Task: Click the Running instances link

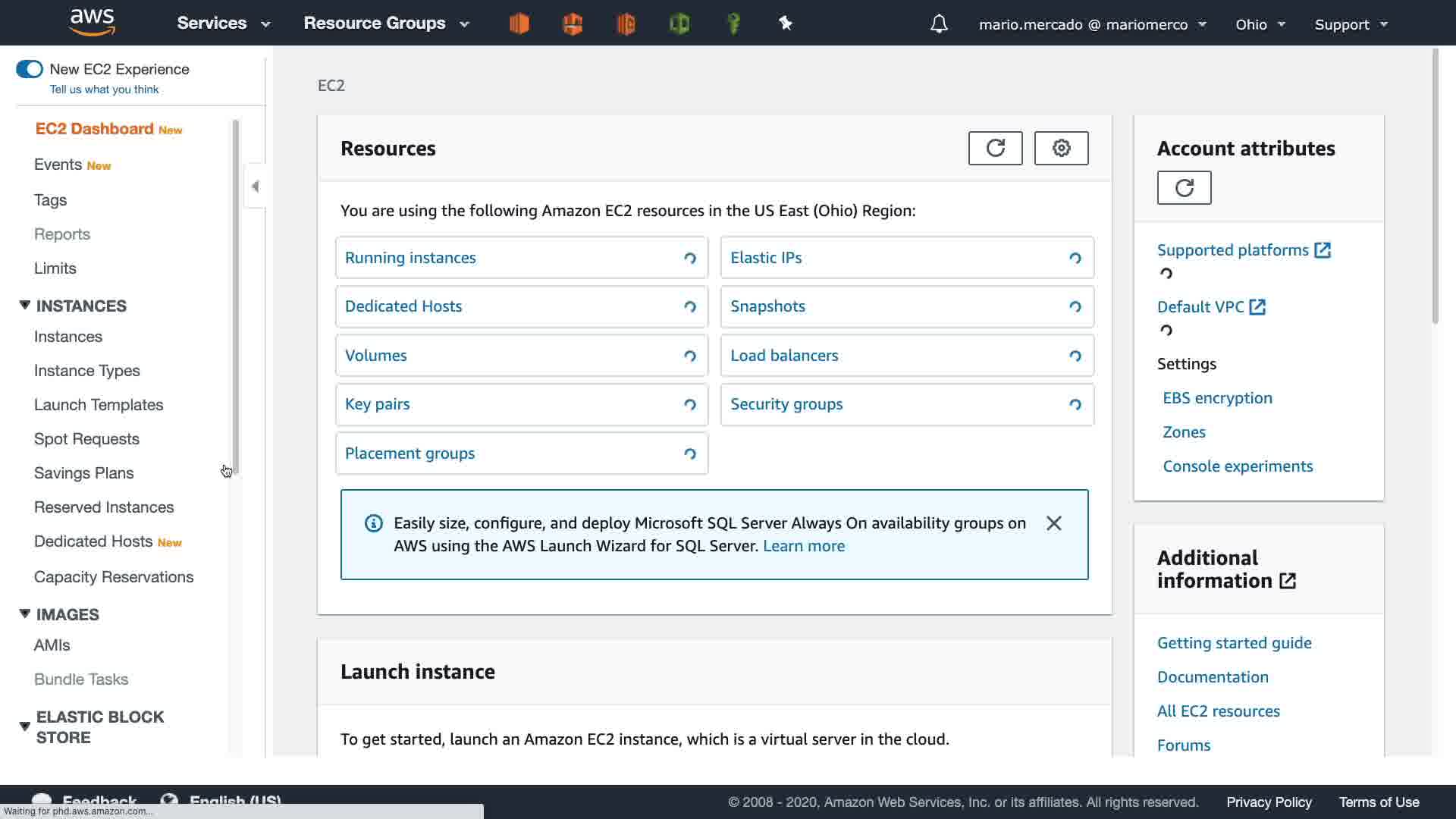Action: [x=410, y=258]
